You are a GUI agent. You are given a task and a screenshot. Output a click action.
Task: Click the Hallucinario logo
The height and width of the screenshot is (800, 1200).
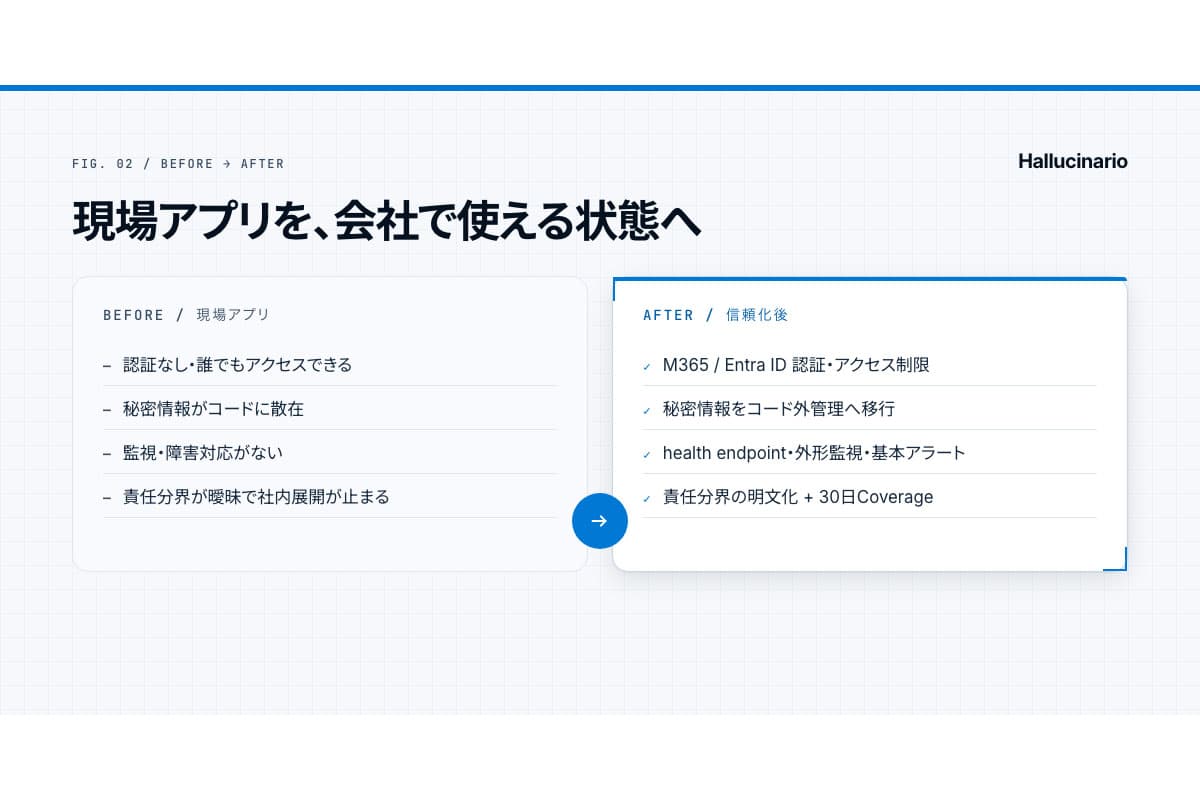click(1073, 161)
